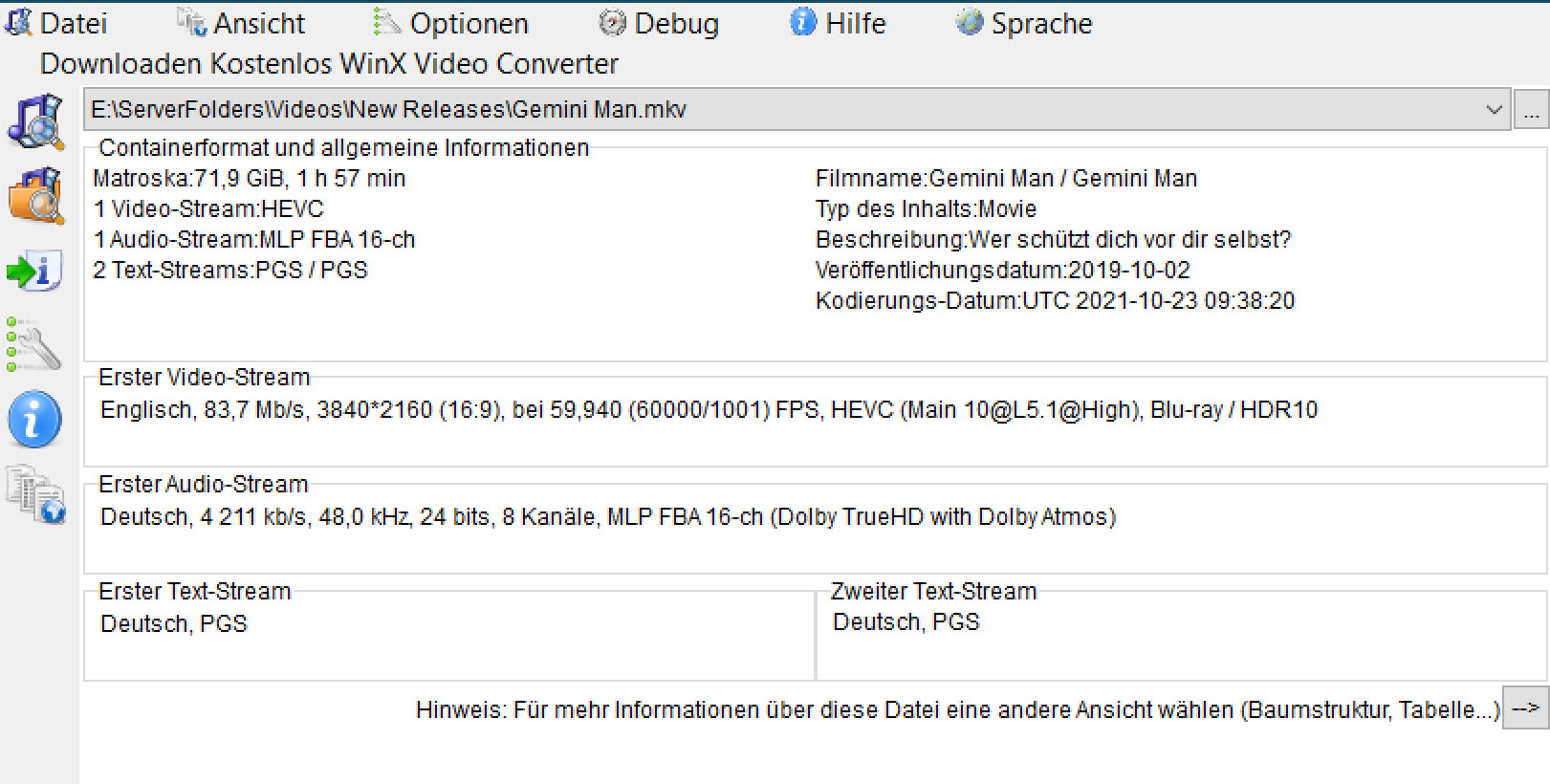Screen dimensions: 1550x784
Task: Open the Datei menu
Action: (x=55, y=23)
